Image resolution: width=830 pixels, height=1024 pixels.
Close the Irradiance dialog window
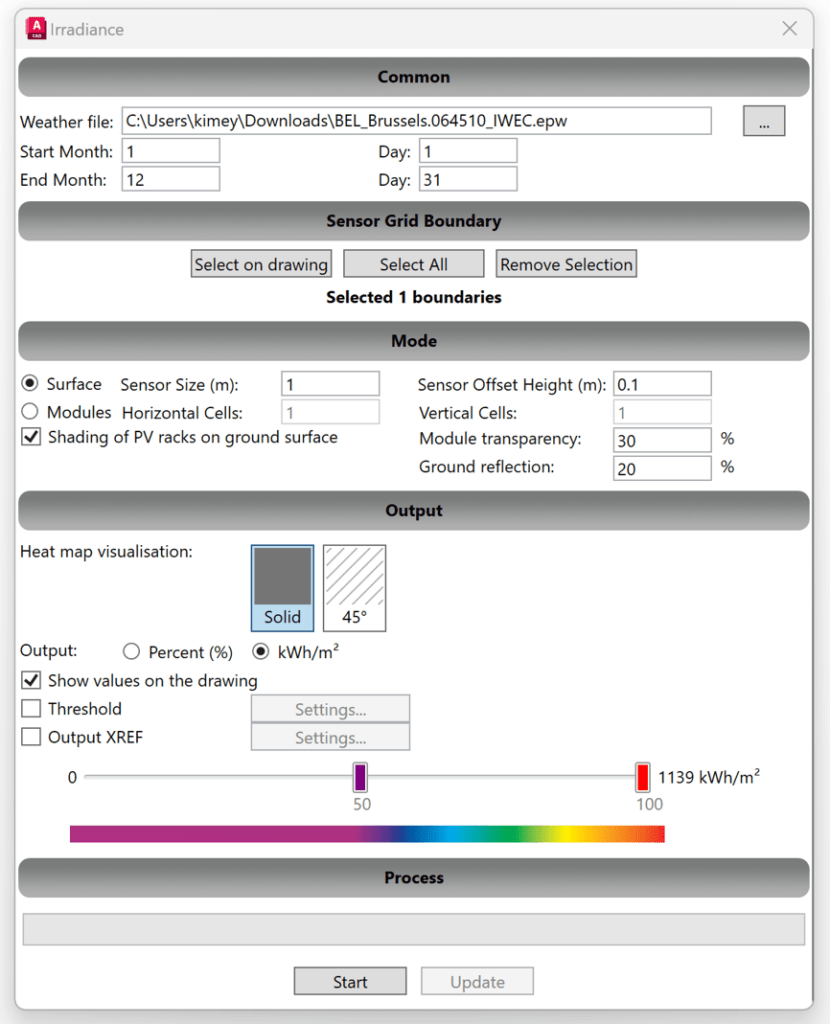(x=790, y=29)
